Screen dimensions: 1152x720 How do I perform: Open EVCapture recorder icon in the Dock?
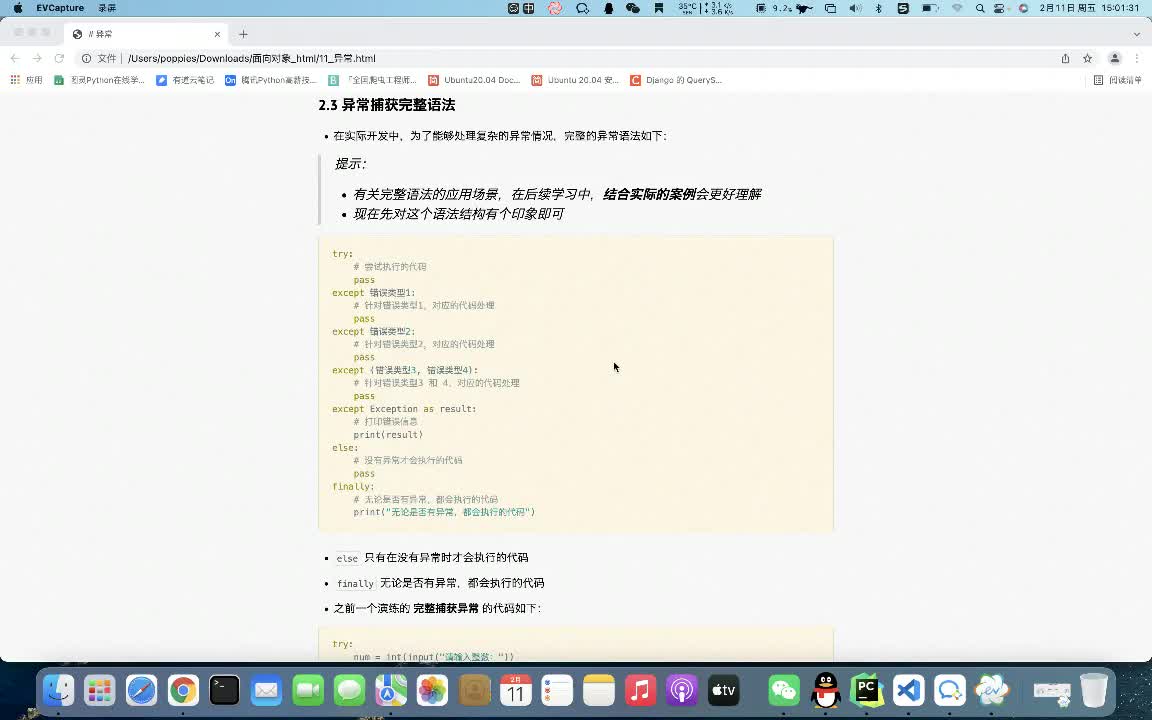pyautogui.click(x=992, y=691)
